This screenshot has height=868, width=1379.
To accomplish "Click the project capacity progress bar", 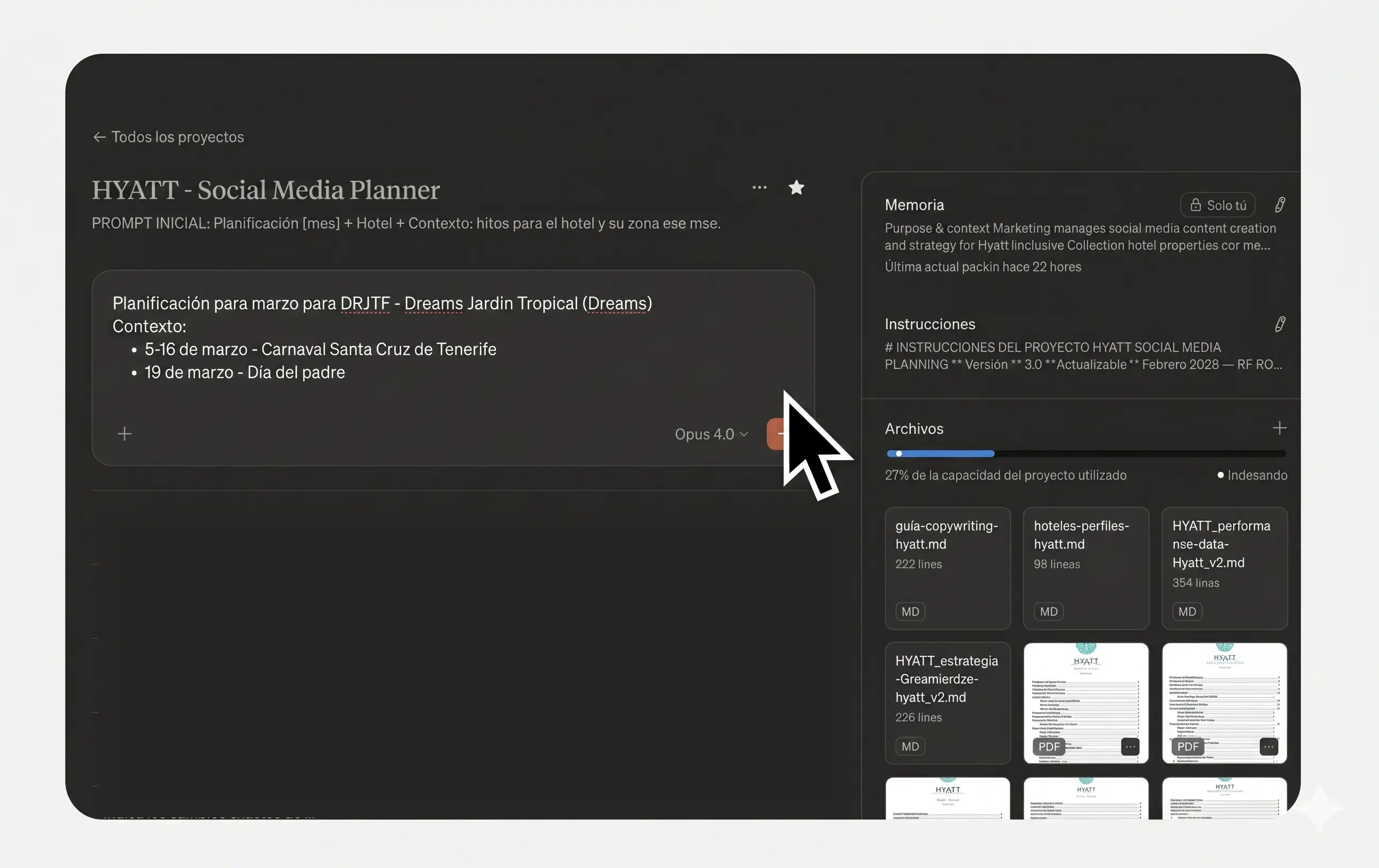I will tap(1086, 454).
